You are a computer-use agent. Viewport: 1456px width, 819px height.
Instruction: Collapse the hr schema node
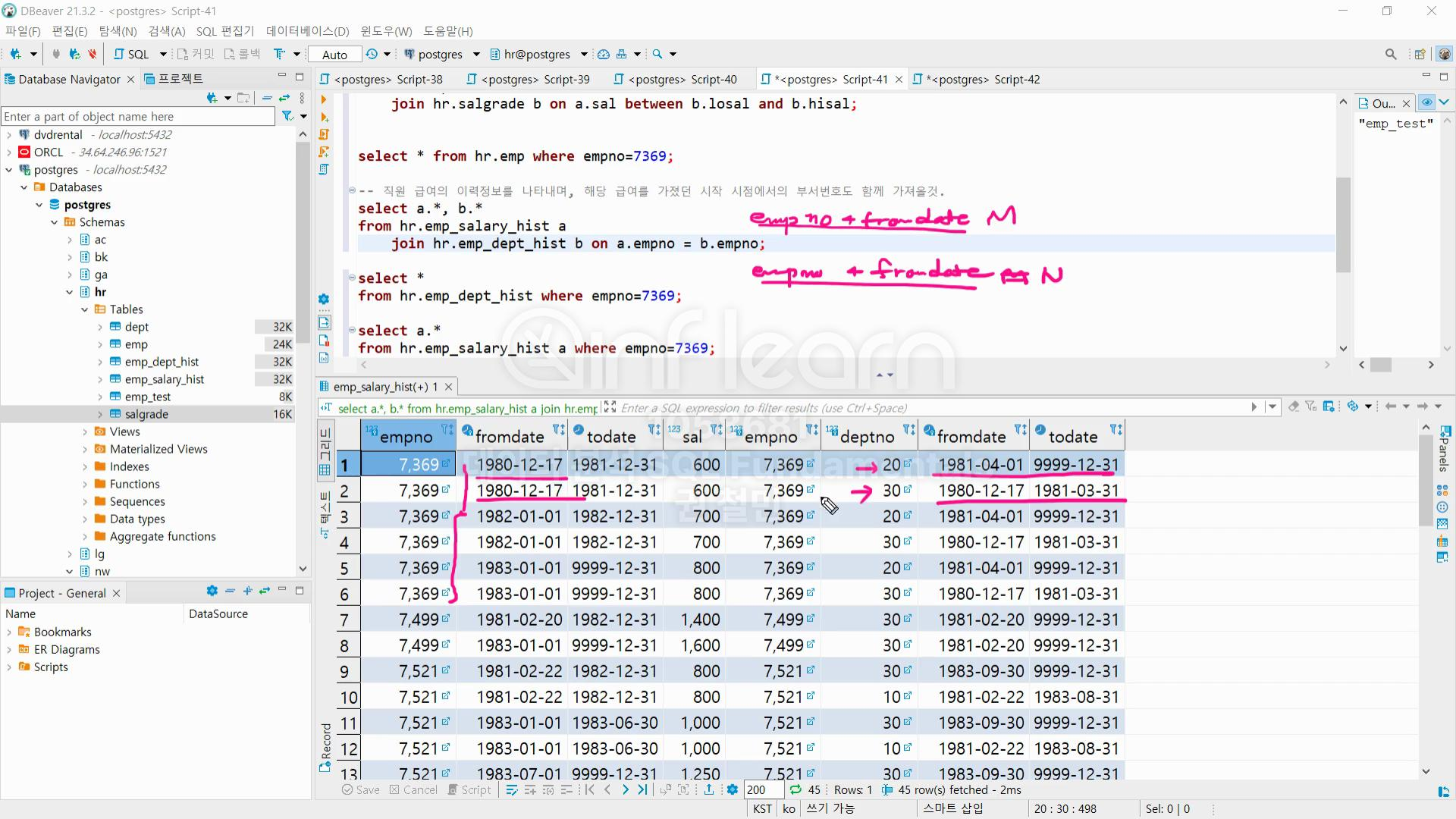[70, 292]
